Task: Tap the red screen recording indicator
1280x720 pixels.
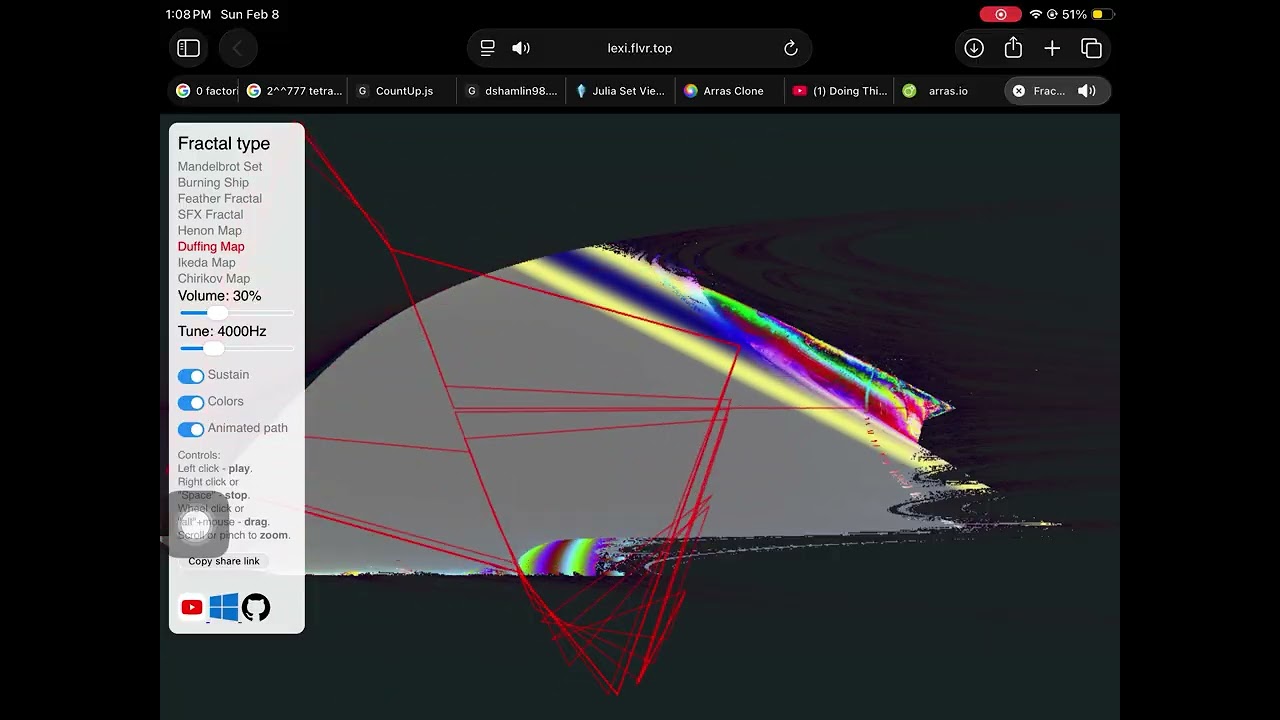Action: coord(1001,15)
